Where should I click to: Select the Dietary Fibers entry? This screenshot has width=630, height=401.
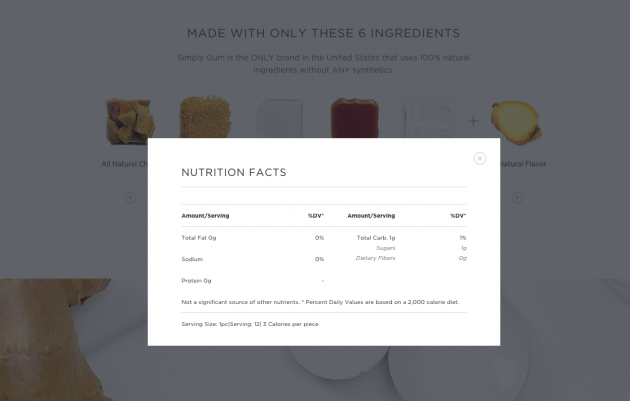tap(375, 258)
